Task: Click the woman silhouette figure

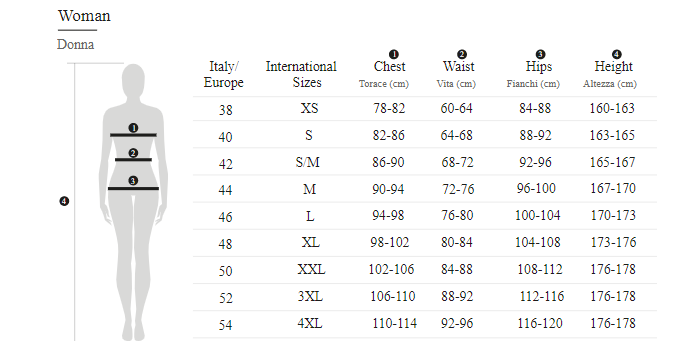Action: click(133, 202)
